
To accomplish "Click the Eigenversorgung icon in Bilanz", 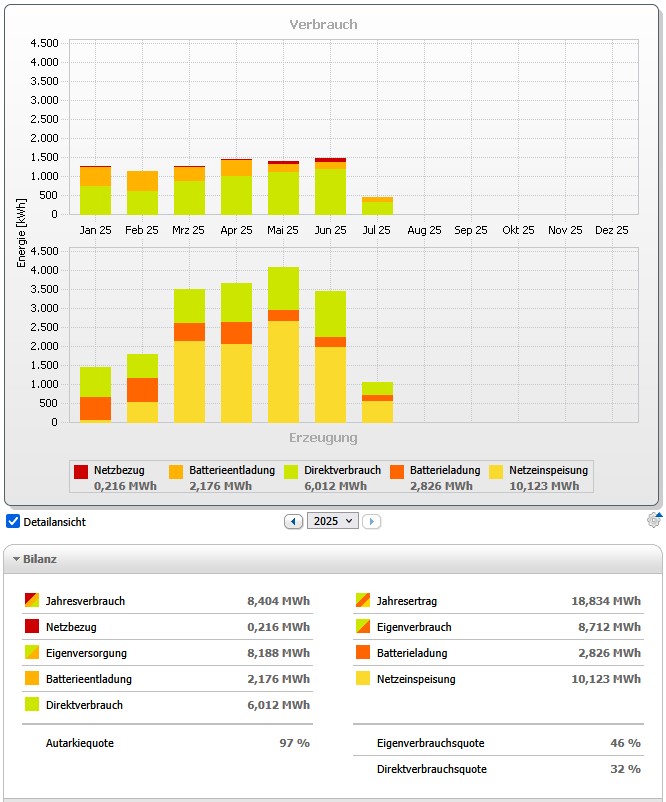I will tap(32, 653).
